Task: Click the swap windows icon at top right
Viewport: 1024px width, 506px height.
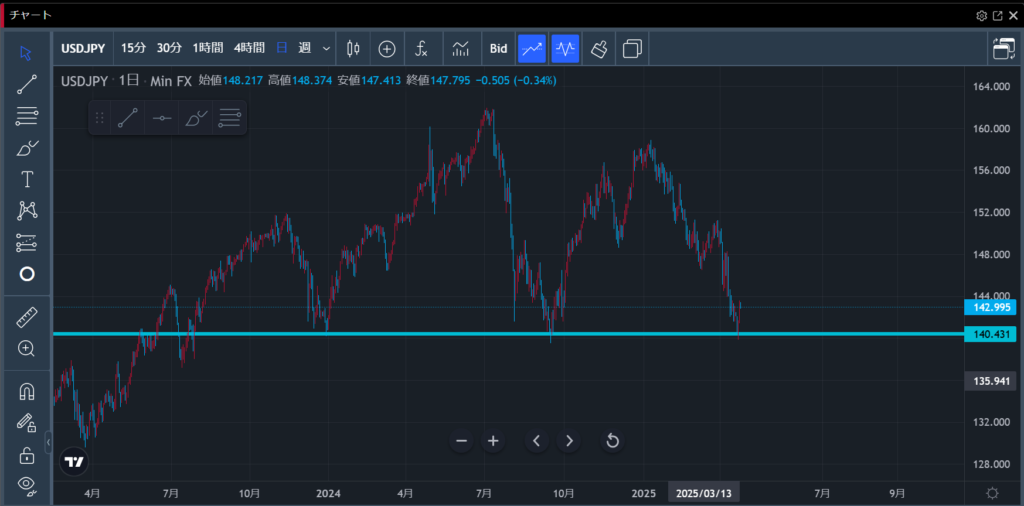Action: tap(1004, 48)
